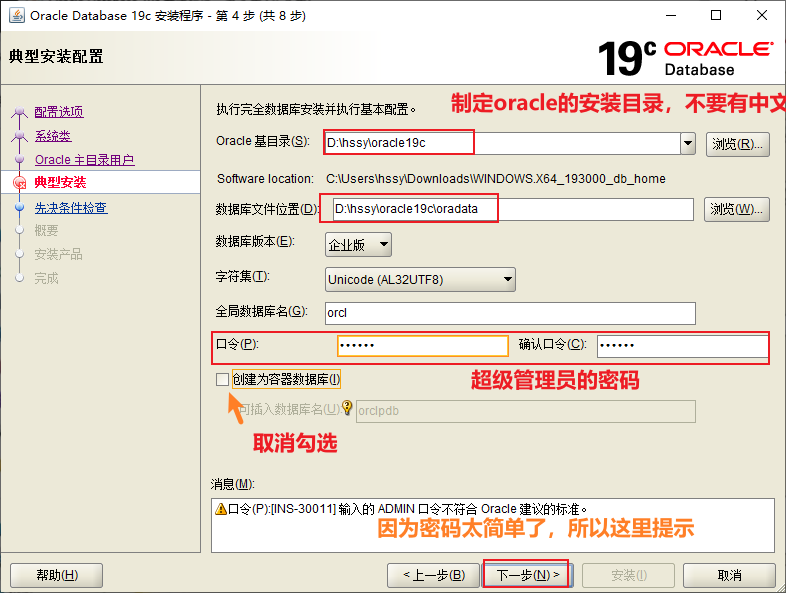Image resolution: width=786 pixels, height=593 pixels.
Task: Close the Oracle installer window
Action: pyautogui.click(x=762, y=16)
